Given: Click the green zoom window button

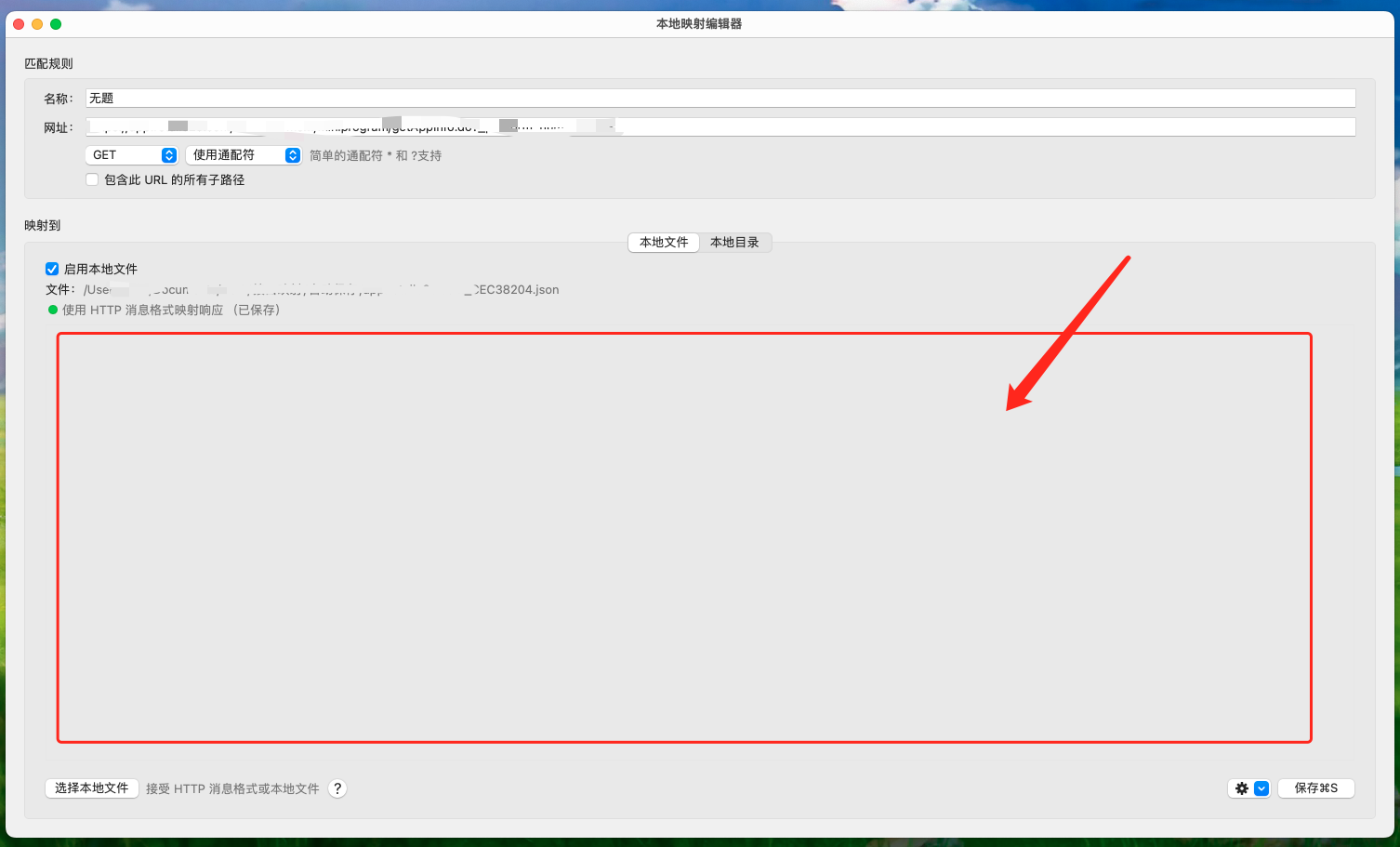Looking at the screenshot, I should coord(56,23).
